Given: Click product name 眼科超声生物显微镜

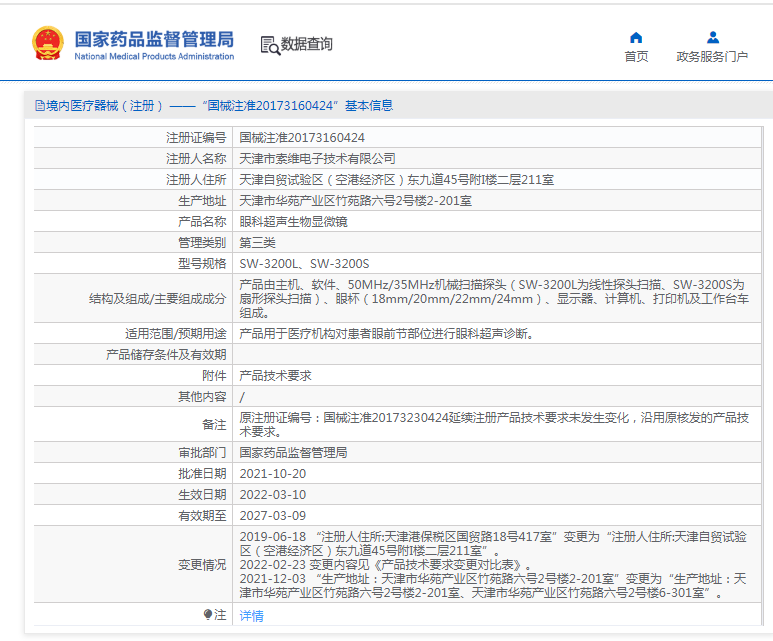Looking at the screenshot, I should pos(293,221).
